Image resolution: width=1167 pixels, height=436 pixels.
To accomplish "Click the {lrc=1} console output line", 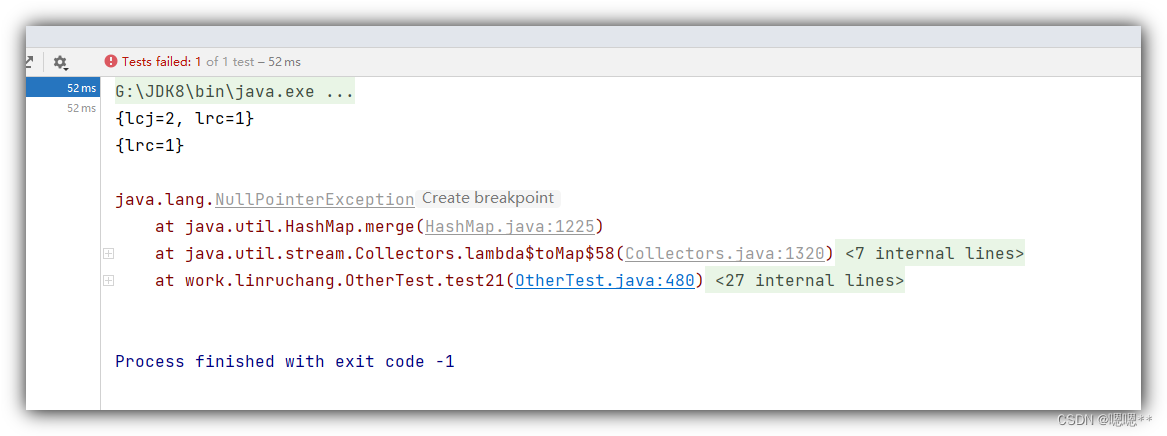I will 150,146.
